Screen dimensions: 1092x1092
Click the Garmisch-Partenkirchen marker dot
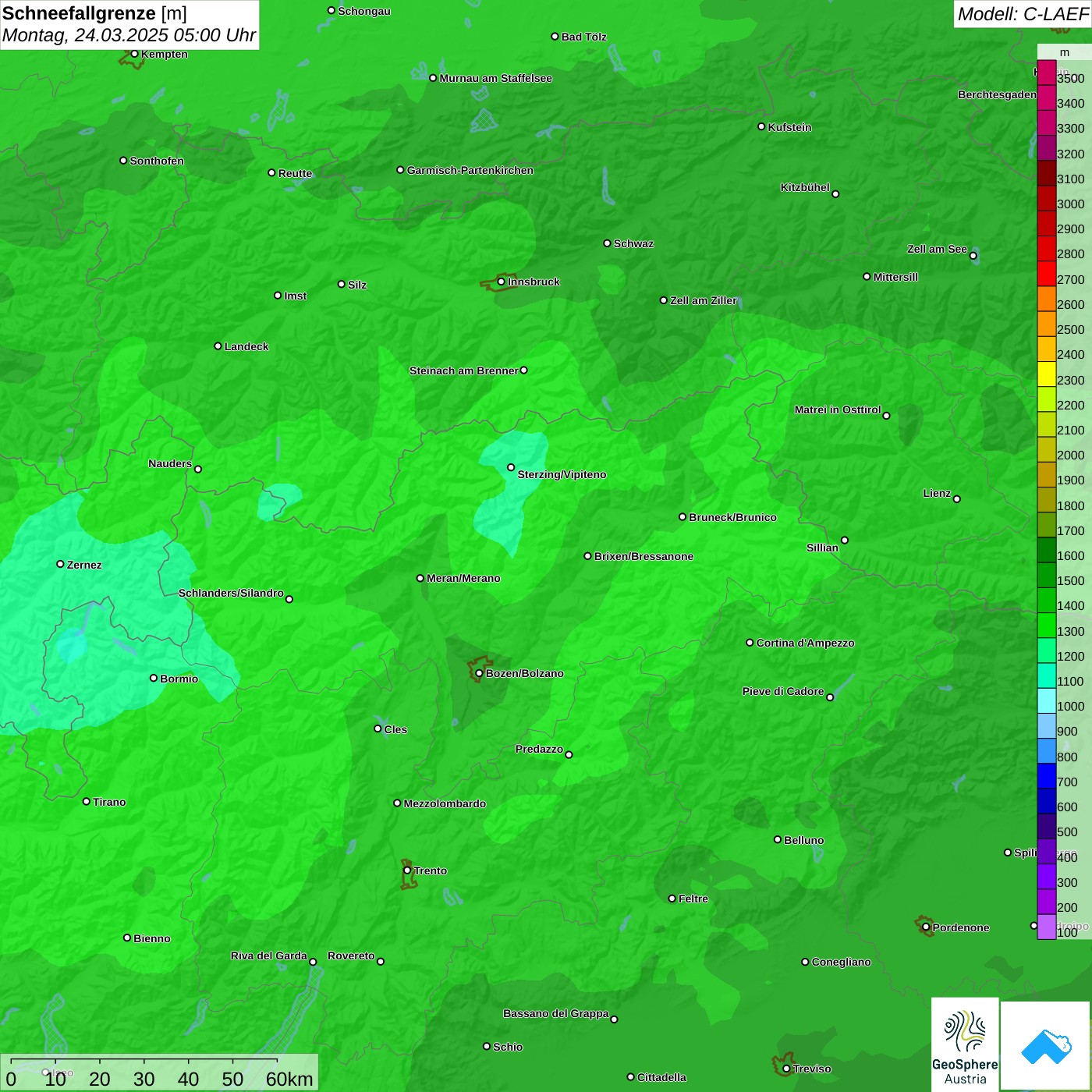[x=400, y=170]
